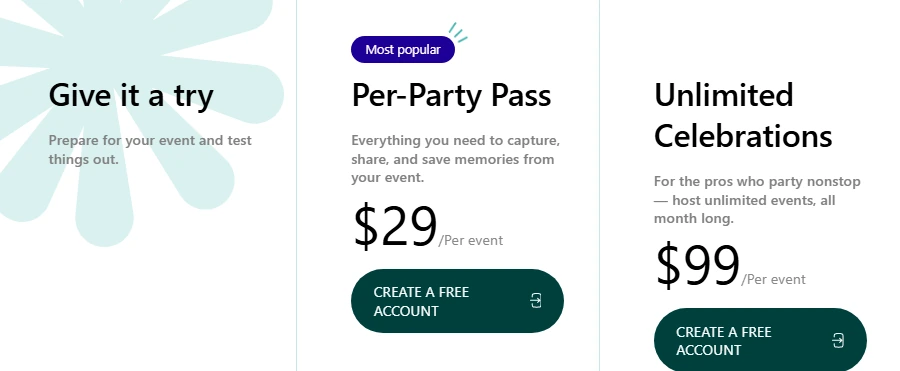900x371 pixels.
Task: Click the word ACCOUNT in the Unlimited Celebrations button
Action: tap(708, 350)
